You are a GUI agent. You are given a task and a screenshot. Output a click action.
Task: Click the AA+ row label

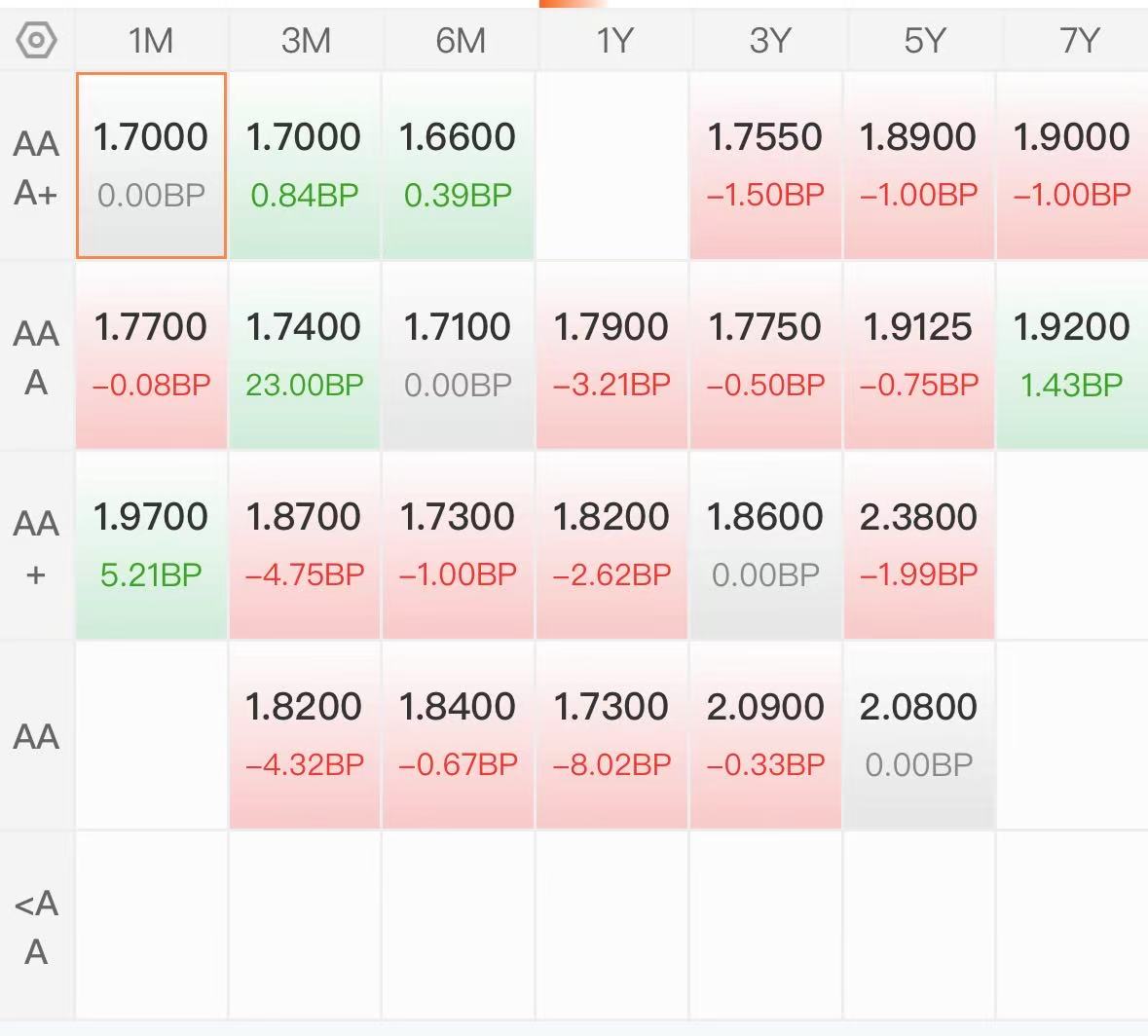coord(36,548)
